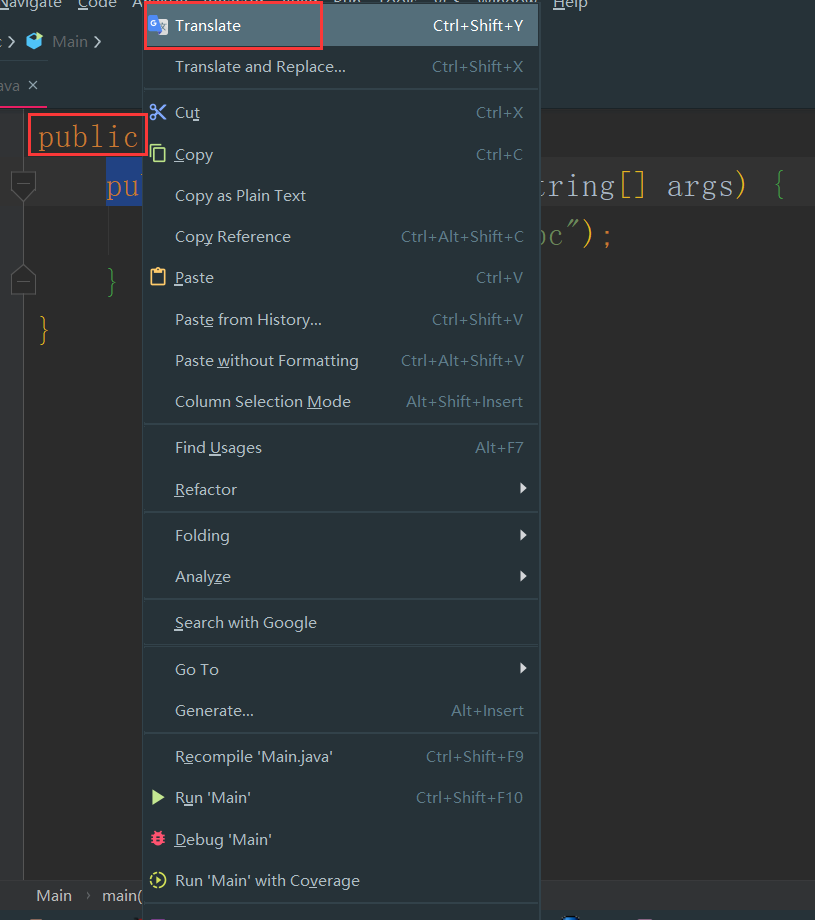Image resolution: width=815 pixels, height=920 pixels.
Task: Click the green Run 'Main' play icon
Action: coord(158,798)
